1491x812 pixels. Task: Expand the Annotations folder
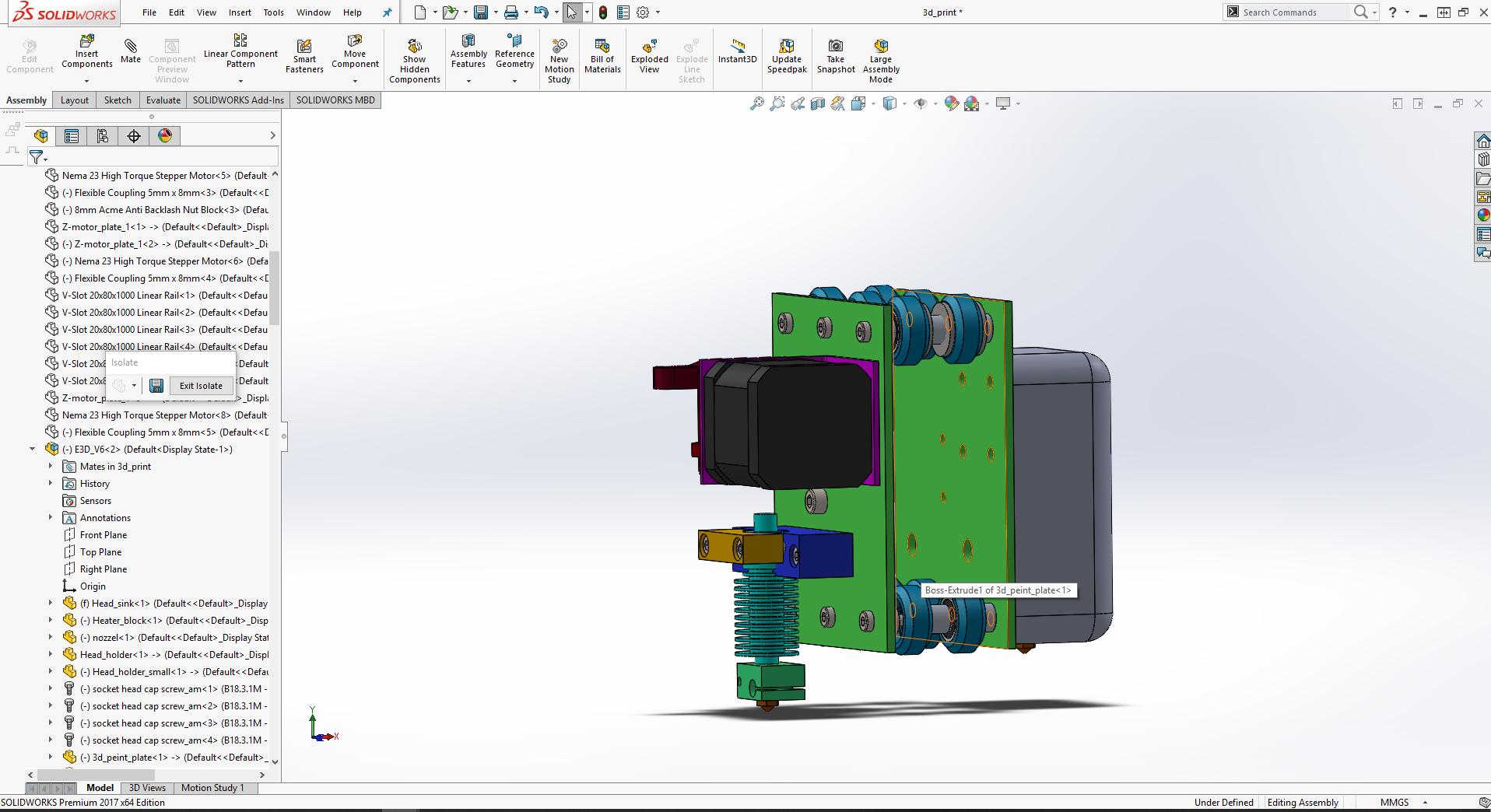(x=51, y=517)
